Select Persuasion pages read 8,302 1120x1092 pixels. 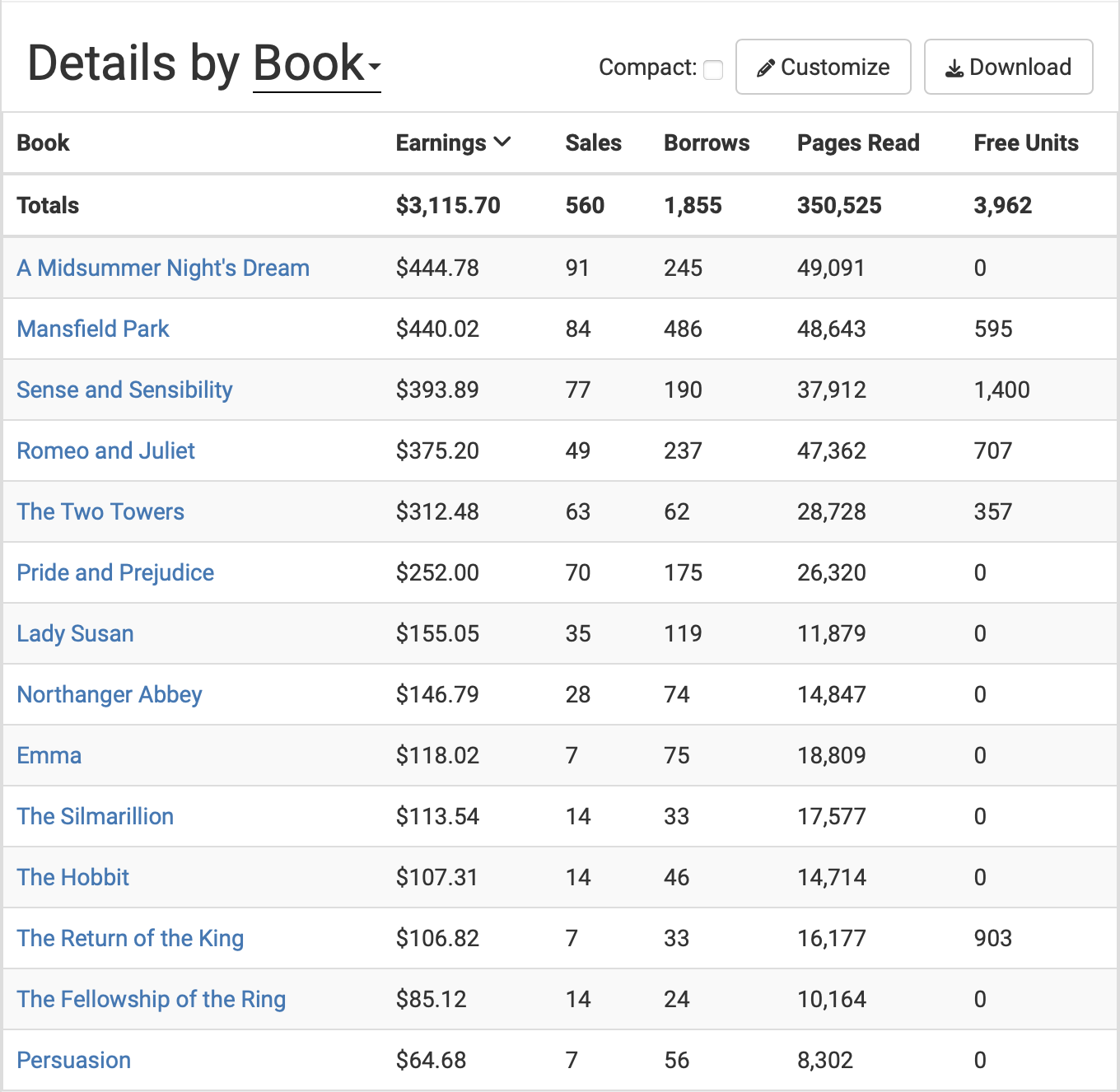point(825,1060)
